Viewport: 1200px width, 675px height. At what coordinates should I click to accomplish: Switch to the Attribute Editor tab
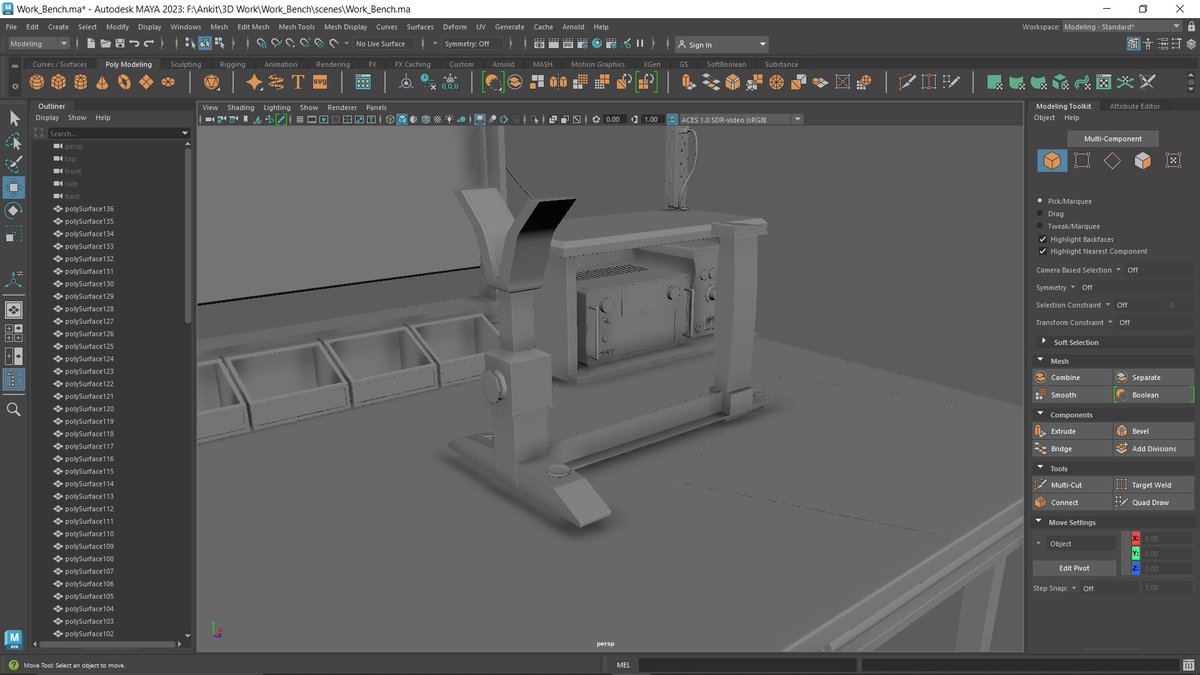pyautogui.click(x=1135, y=106)
